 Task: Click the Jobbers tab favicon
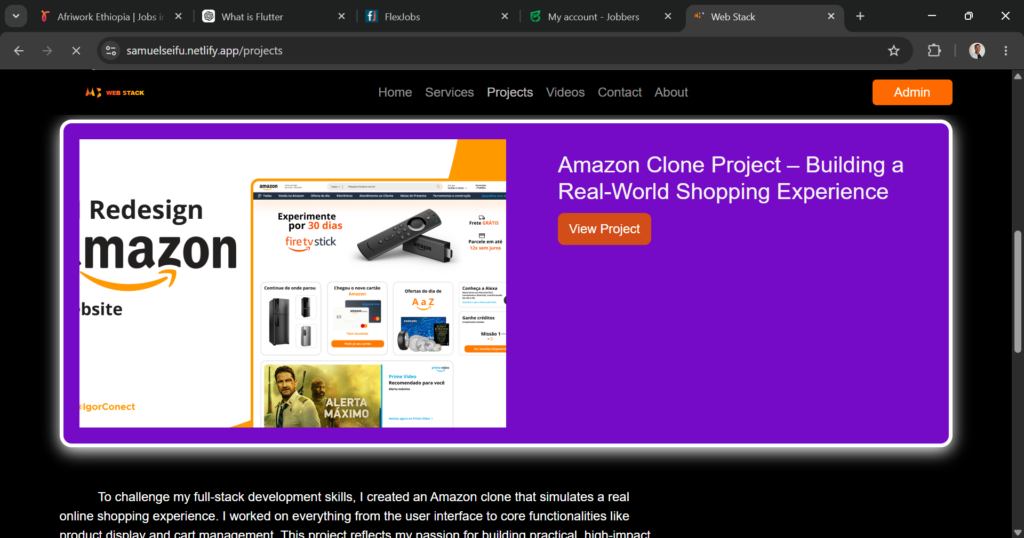click(x=535, y=16)
